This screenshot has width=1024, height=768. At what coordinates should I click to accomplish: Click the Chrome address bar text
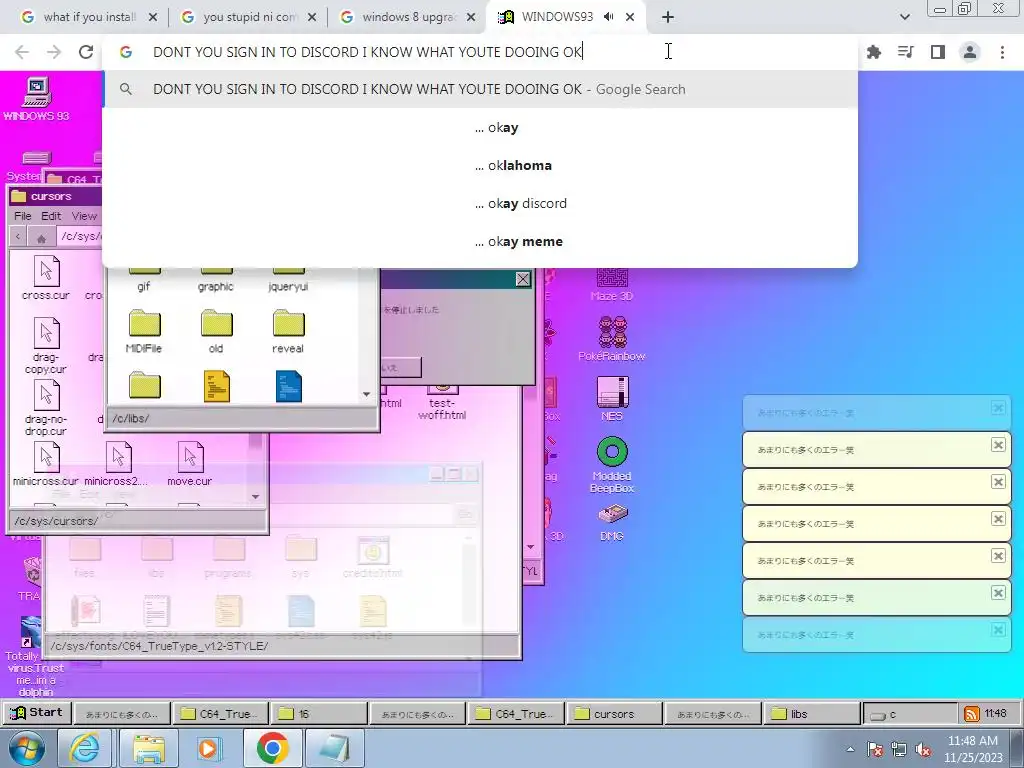pyautogui.click(x=367, y=52)
